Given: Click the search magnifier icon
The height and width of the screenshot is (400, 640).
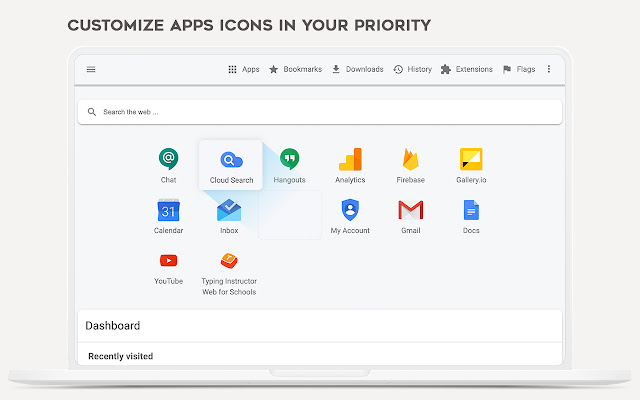Looking at the screenshot, I should click(x=92, y=112).
